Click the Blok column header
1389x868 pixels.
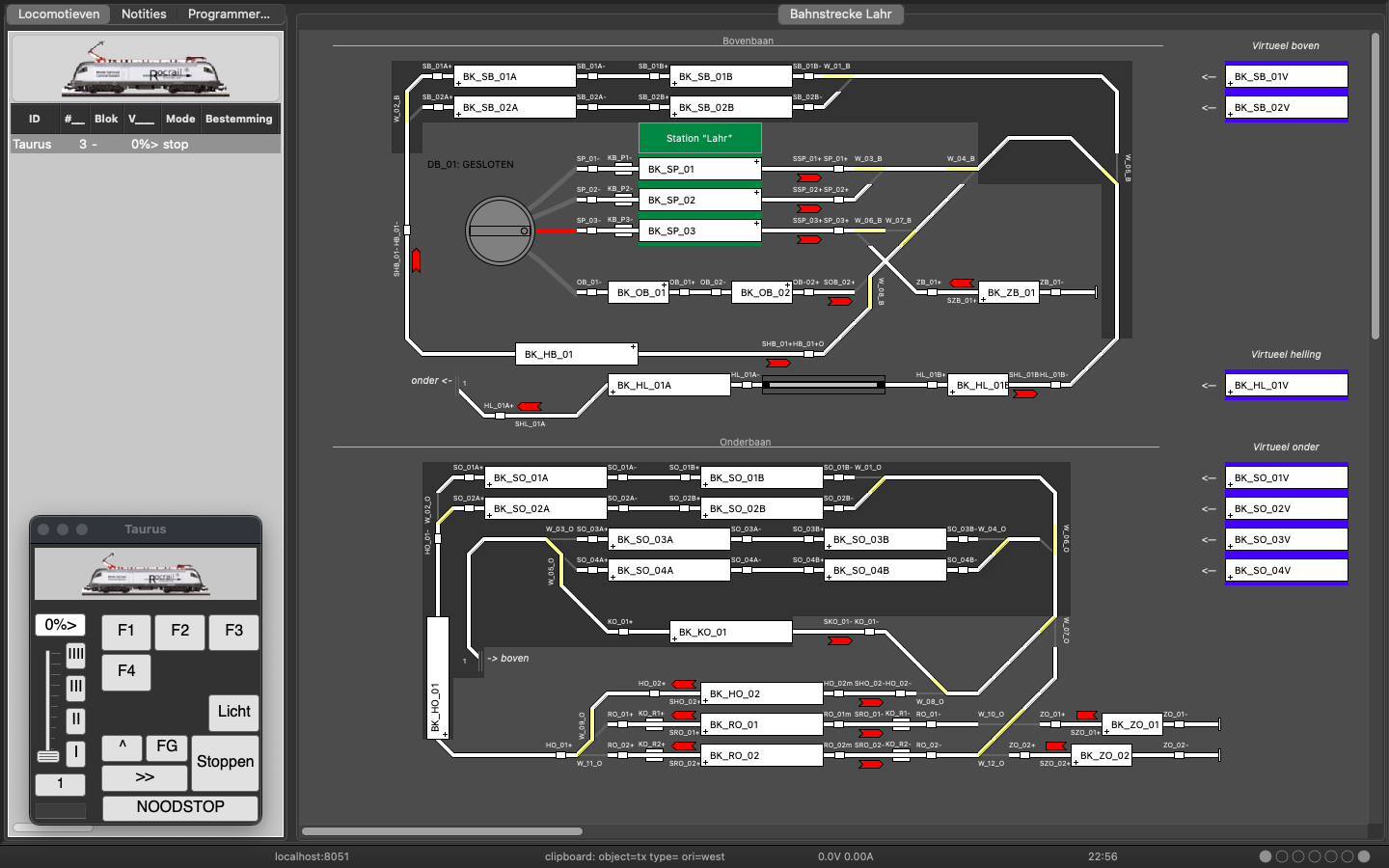tap(106, 119)
